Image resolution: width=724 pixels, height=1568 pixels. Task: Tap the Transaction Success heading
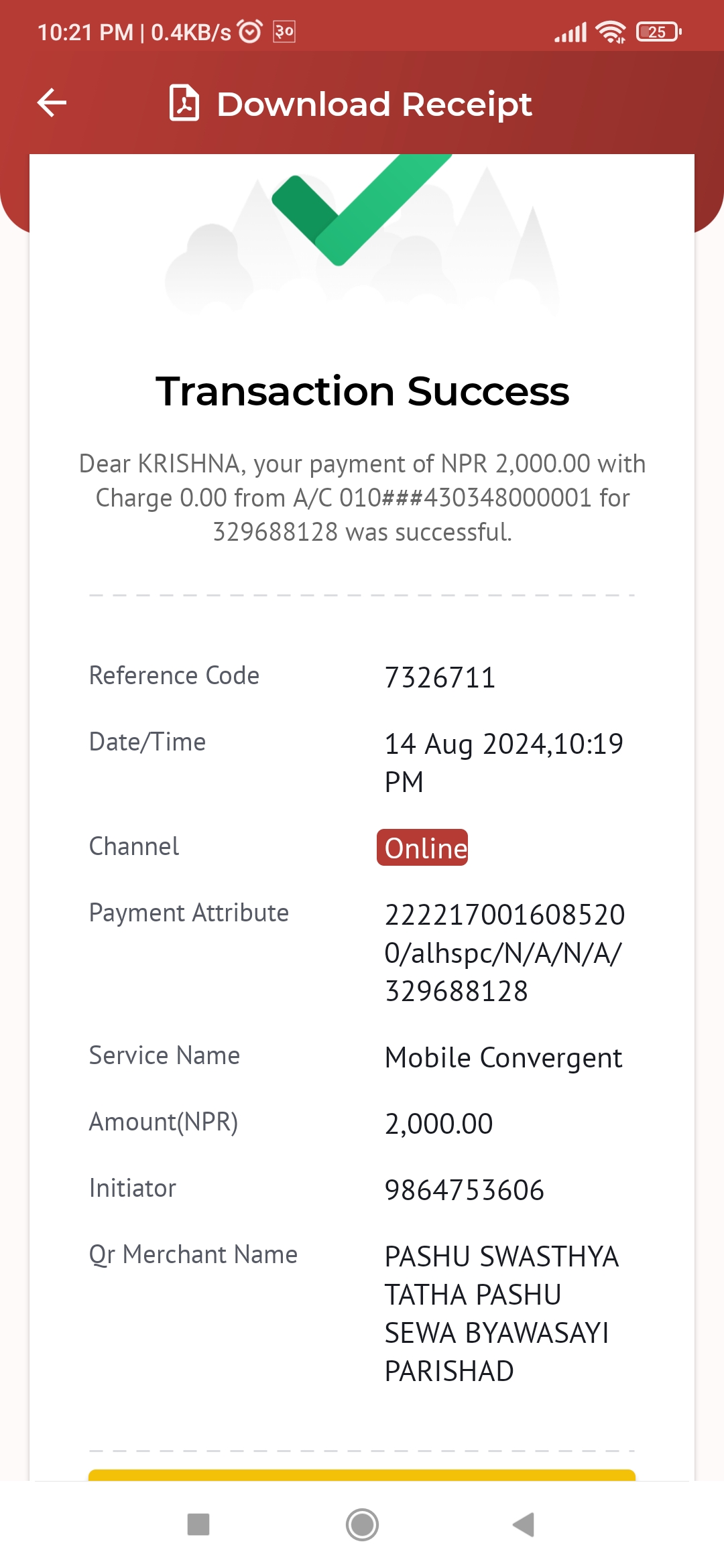point(362,391)
